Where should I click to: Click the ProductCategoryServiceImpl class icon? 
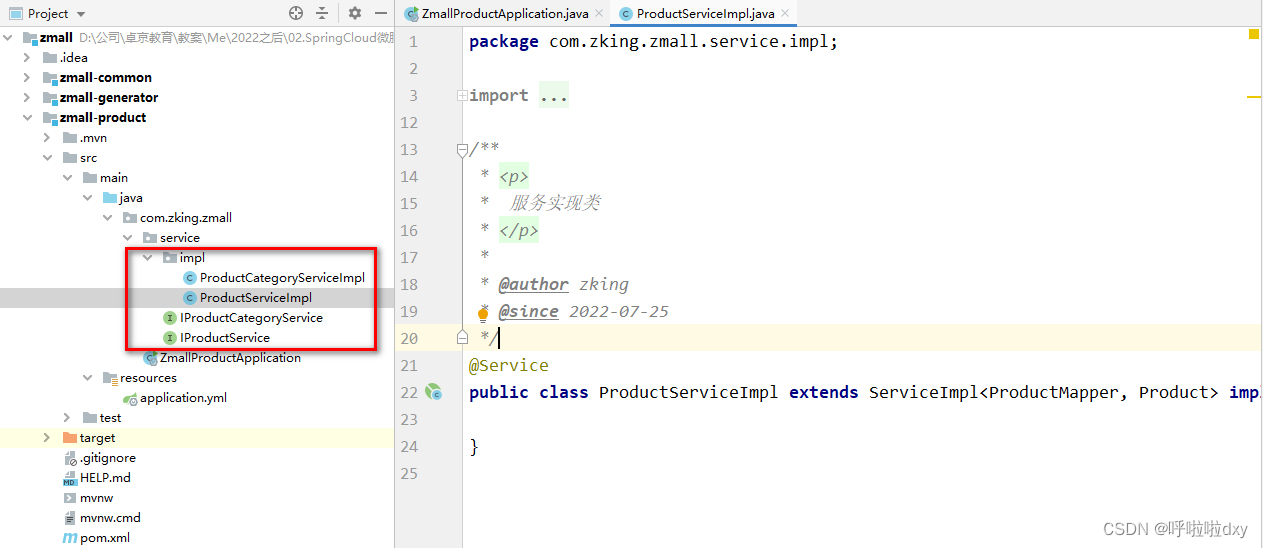(190, 278)
